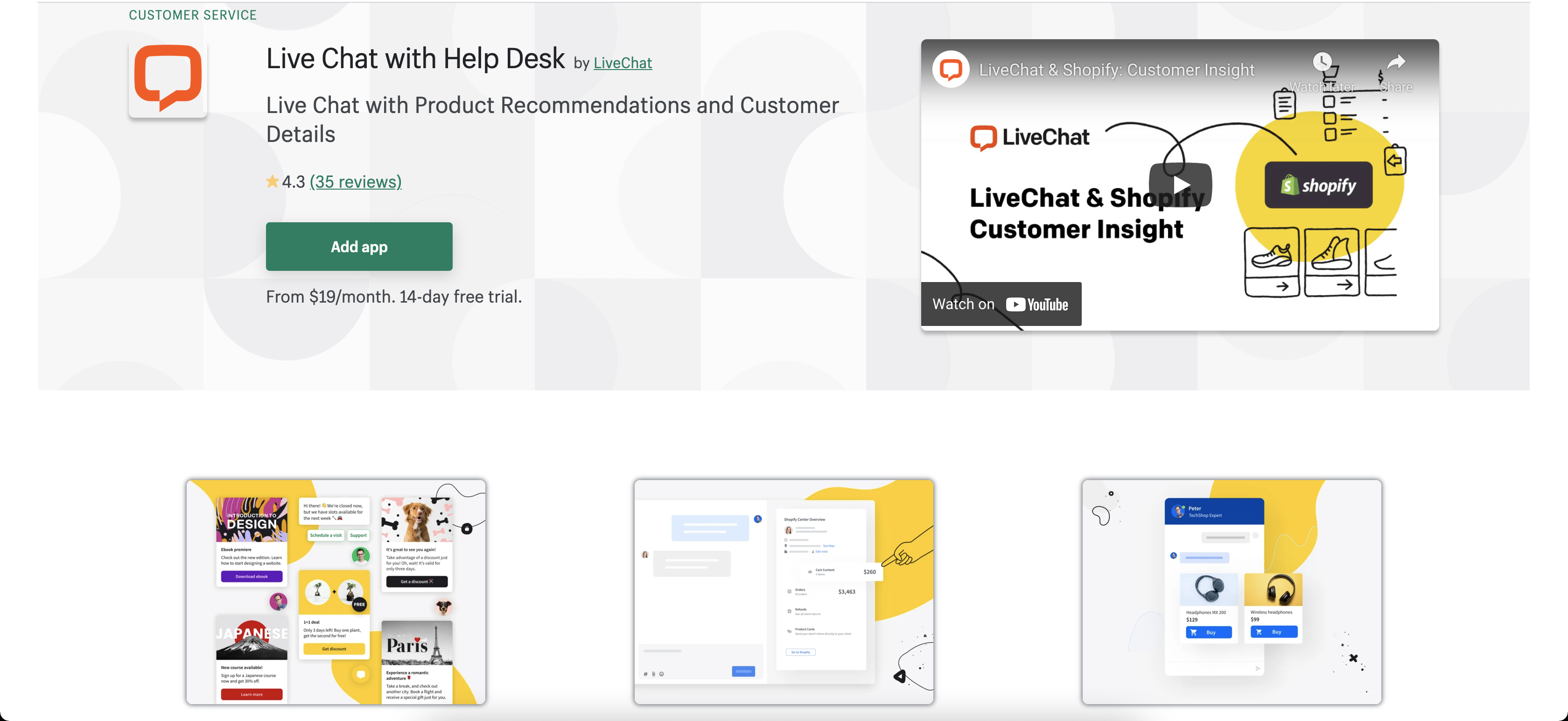Open the chat greetings screenshot thumbnail
The height and width of the screenshot is (721, 1568).
pyautogui.click(x=336, y=592)
